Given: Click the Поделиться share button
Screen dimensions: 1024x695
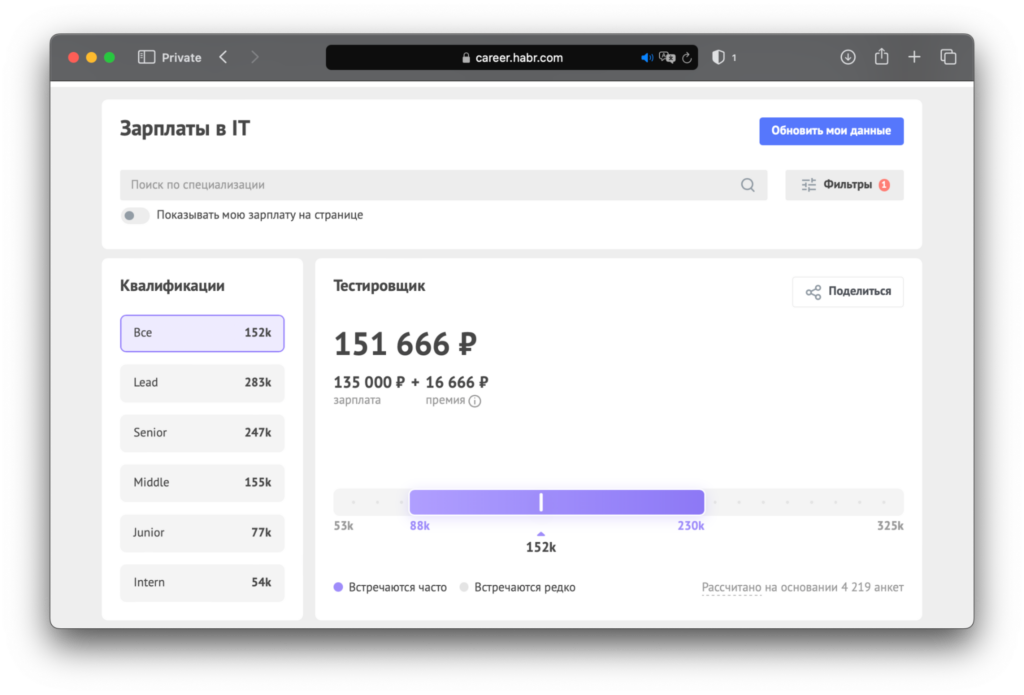Looking at the screenshot, I should [848, 292].
